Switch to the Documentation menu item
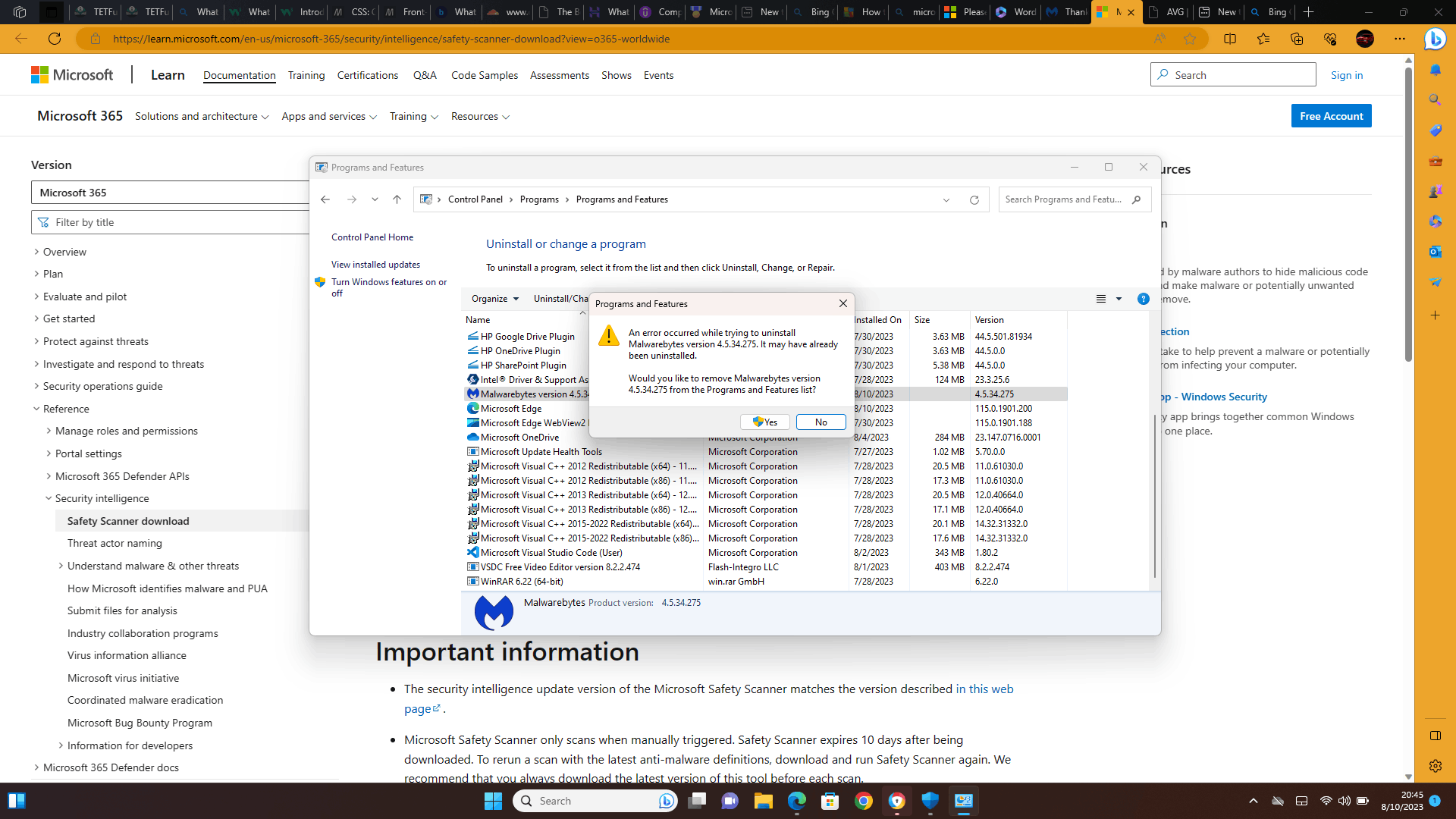The height and width of the screenshot is (819, 1456). (x=239, y=75)
